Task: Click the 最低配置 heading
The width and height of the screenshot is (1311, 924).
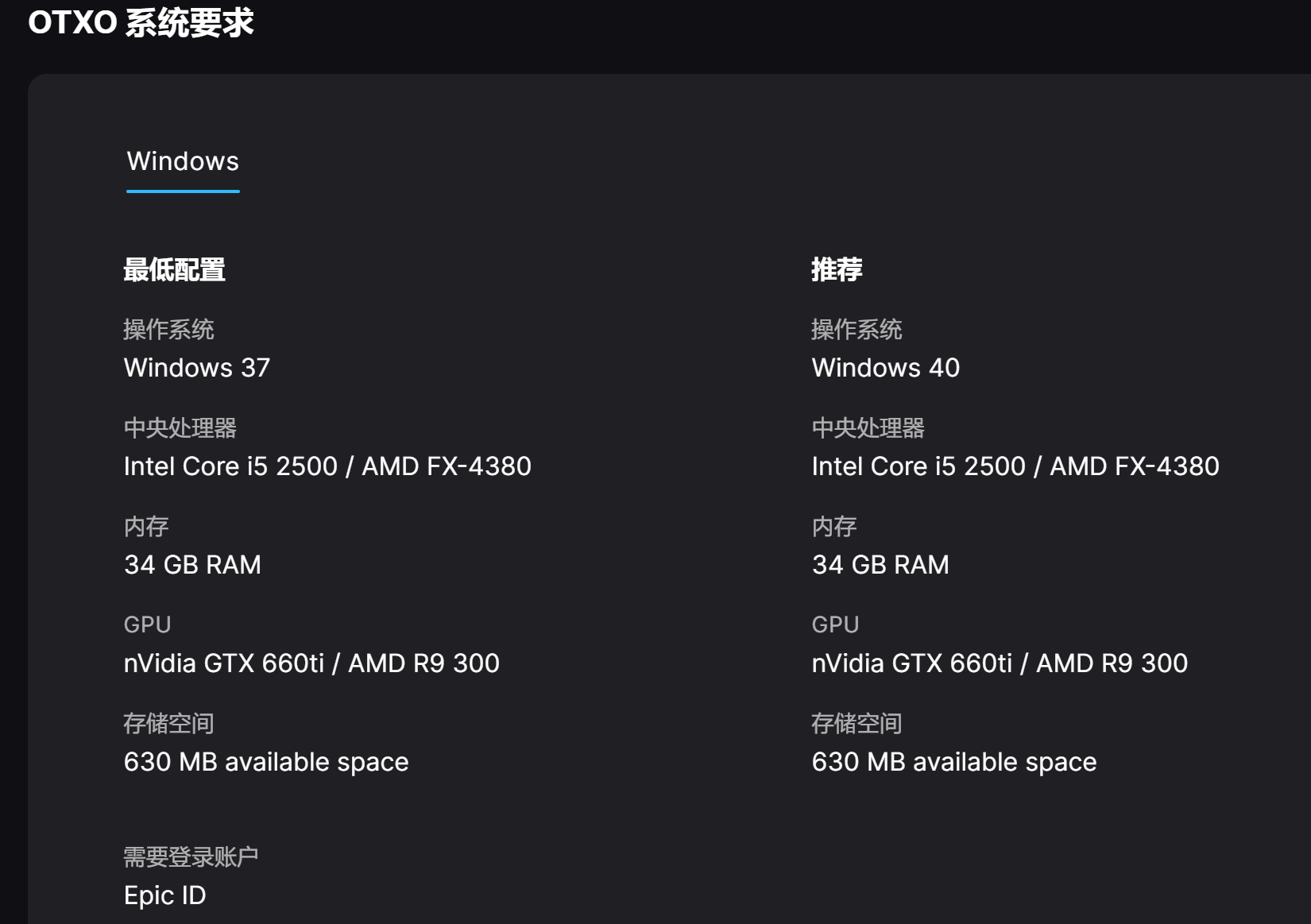Action: coord(174,270)
